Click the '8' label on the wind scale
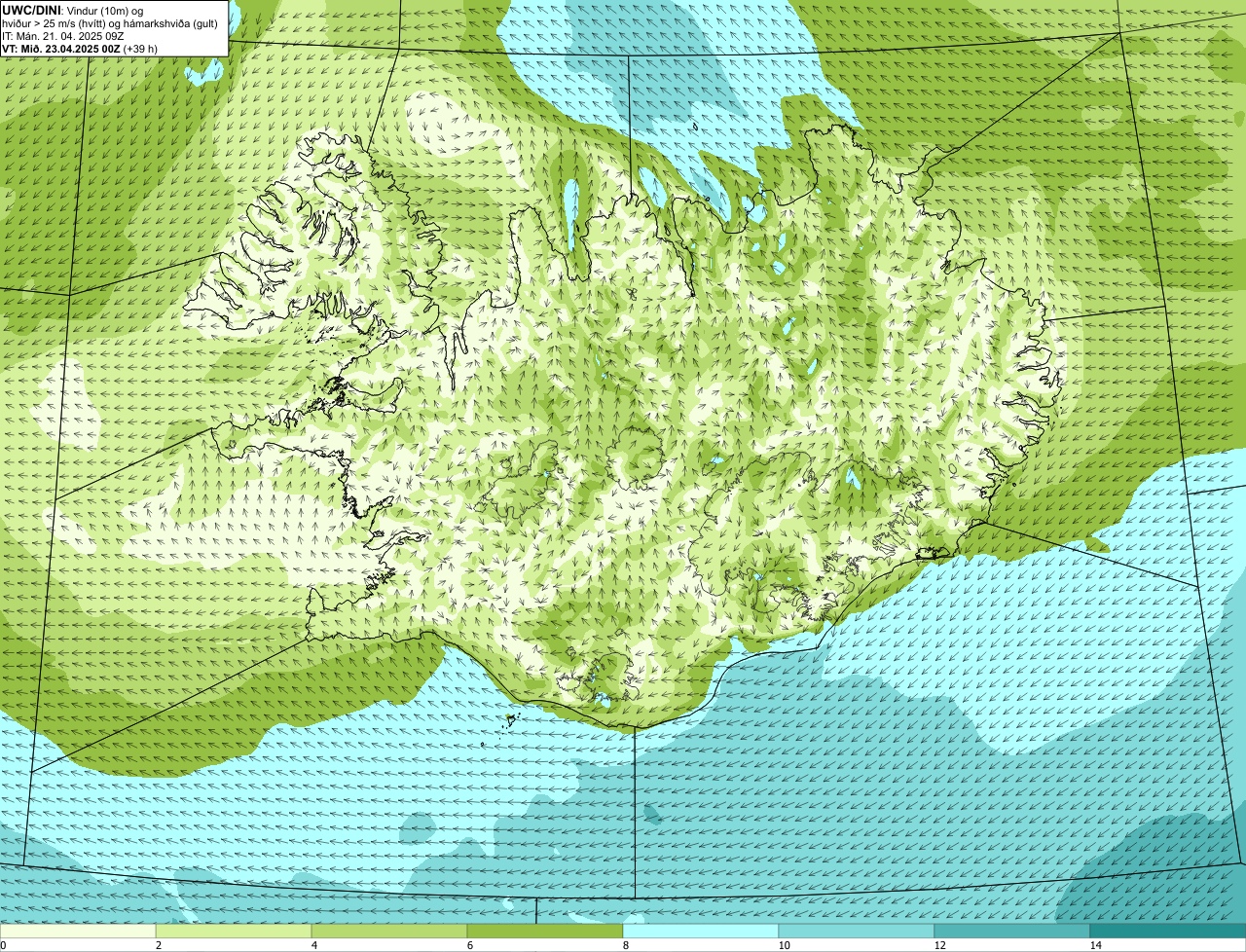1246x952 pixels. click(x=625, y=945)
